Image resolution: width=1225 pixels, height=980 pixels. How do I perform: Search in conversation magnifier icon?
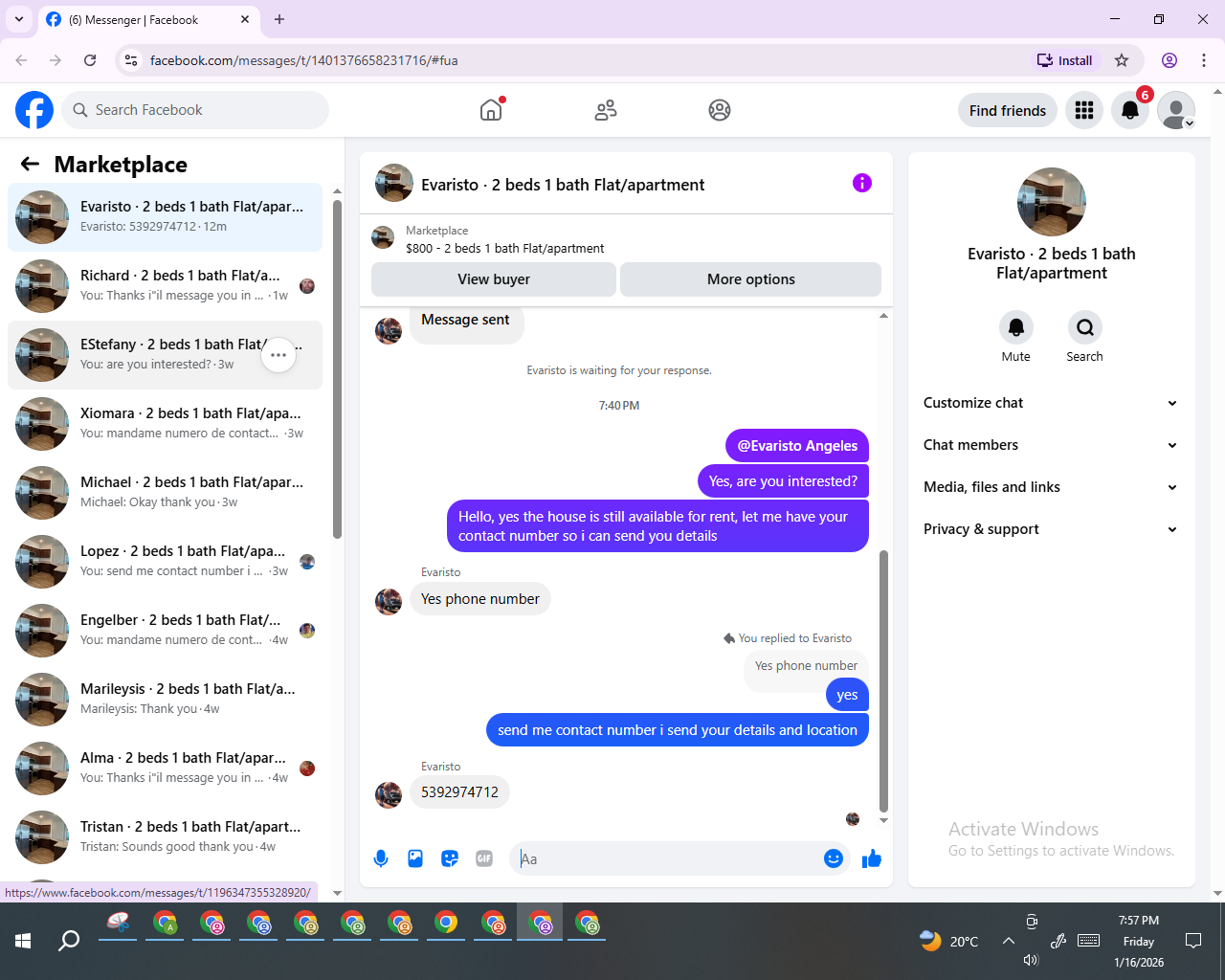(1085, 327)
